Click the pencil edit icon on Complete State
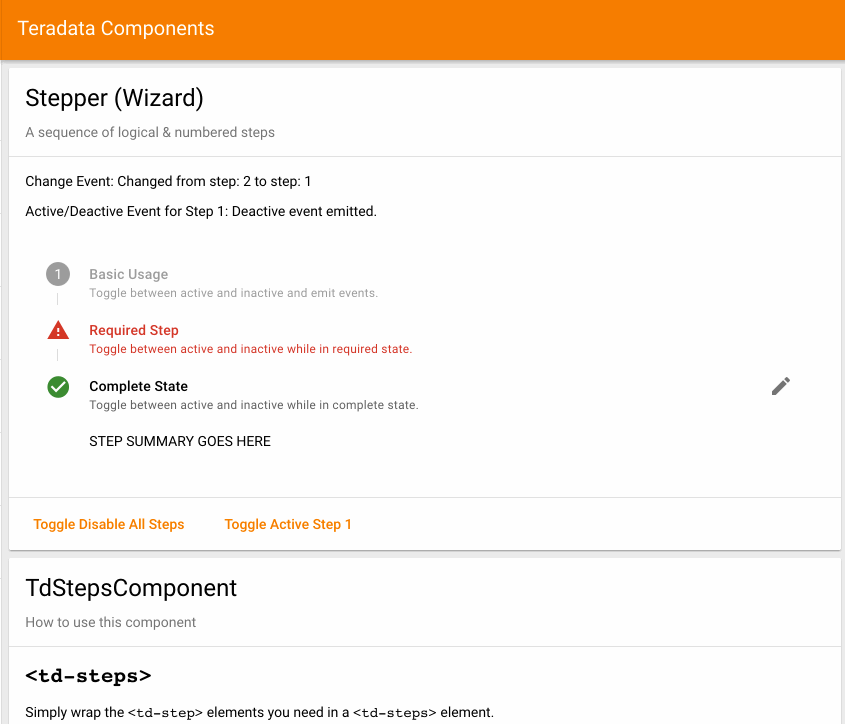This screenshot has height=724, width=845. (780, 386)
